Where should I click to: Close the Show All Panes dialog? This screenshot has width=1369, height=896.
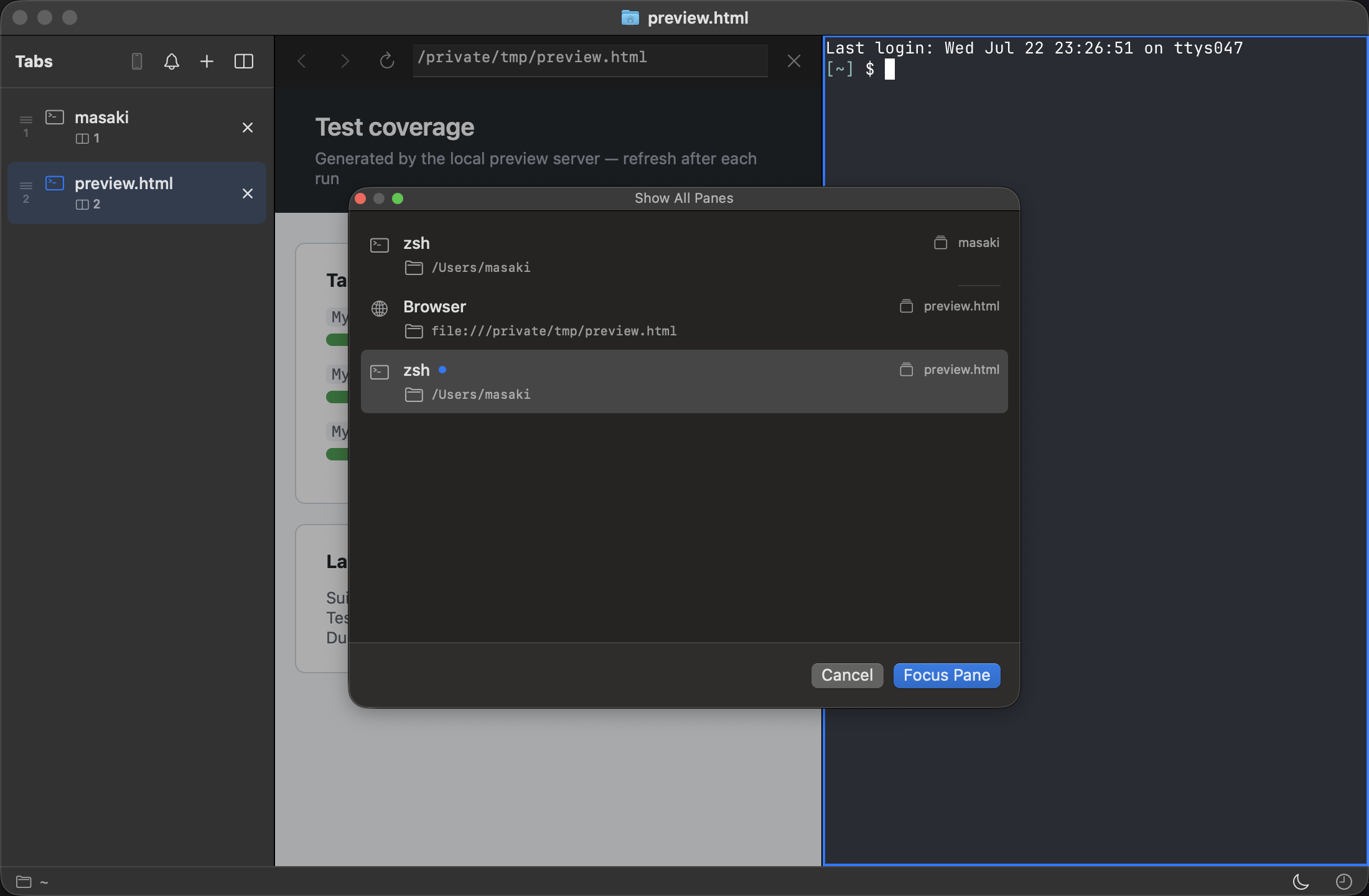[360, 198]
